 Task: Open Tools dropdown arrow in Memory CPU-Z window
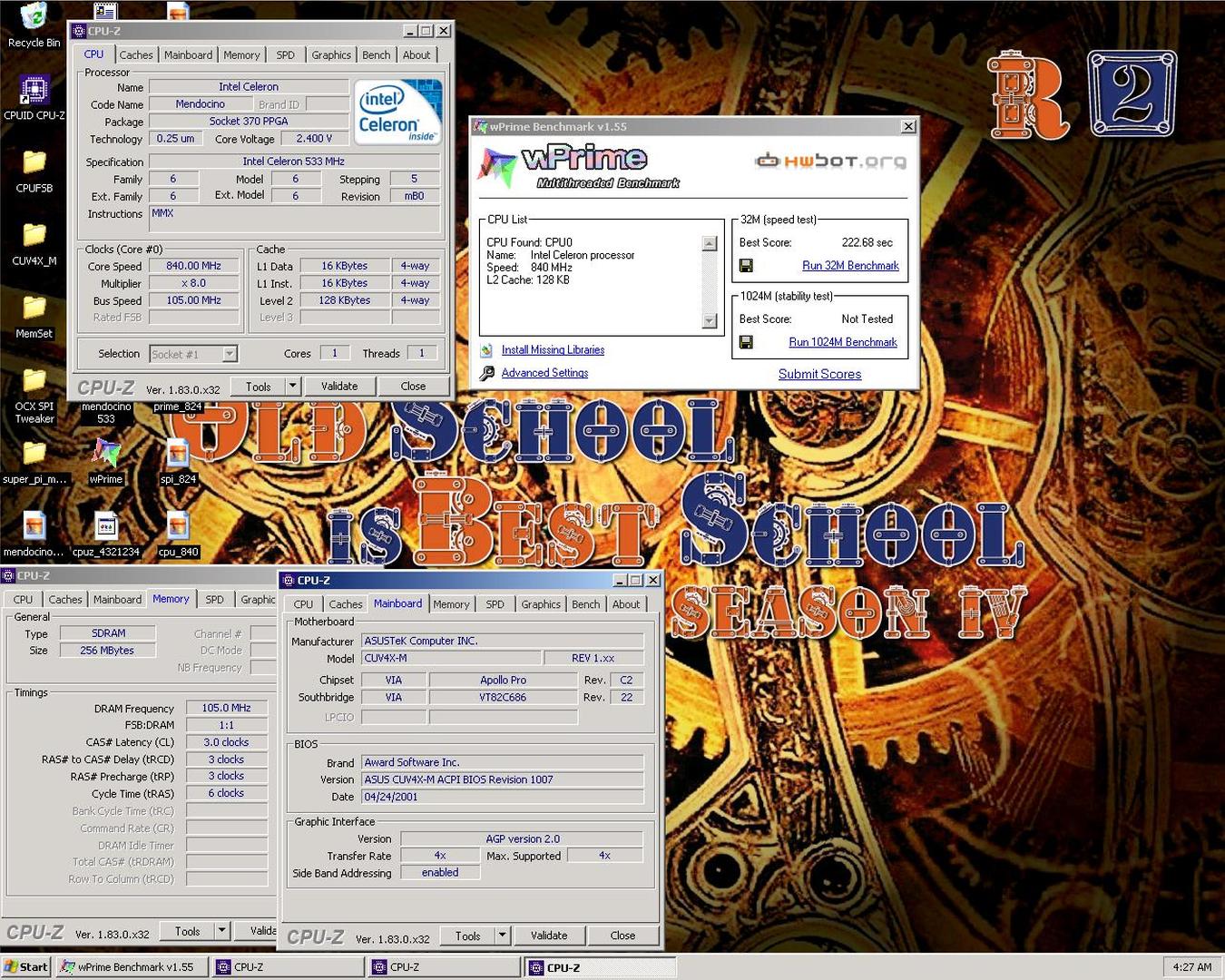221,931
